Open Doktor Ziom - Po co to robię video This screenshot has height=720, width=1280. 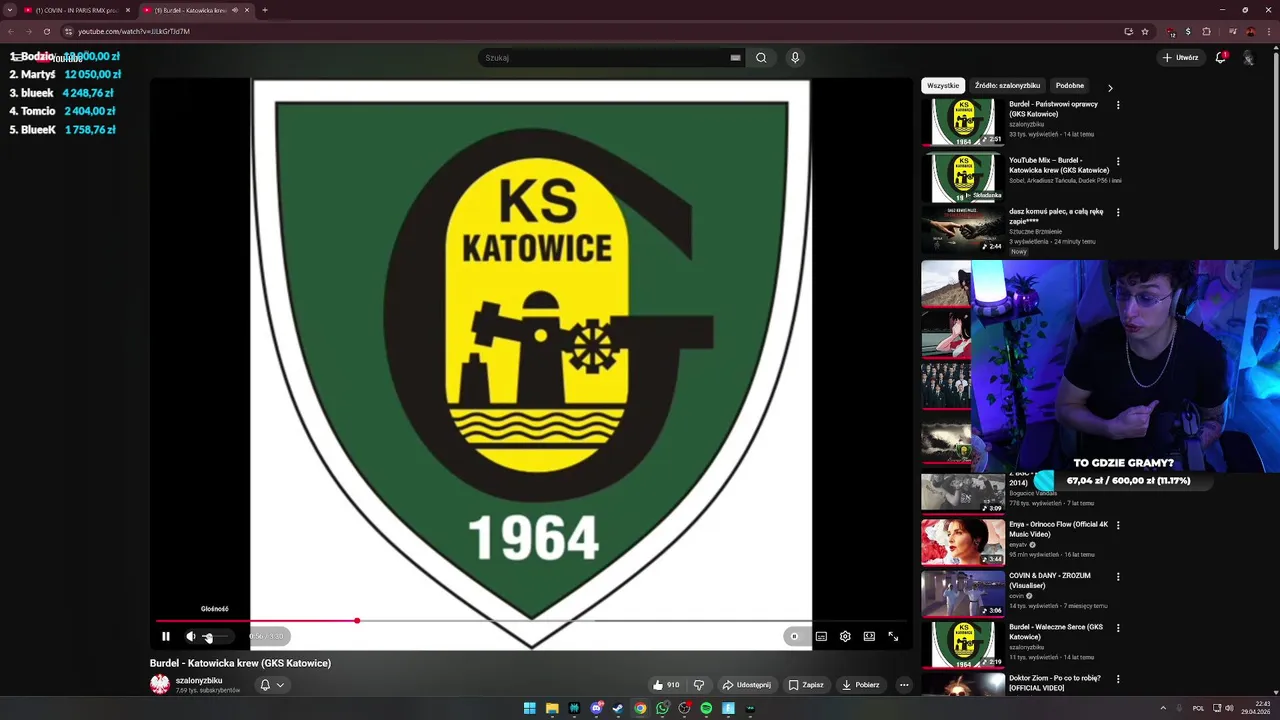coord(963,685)
